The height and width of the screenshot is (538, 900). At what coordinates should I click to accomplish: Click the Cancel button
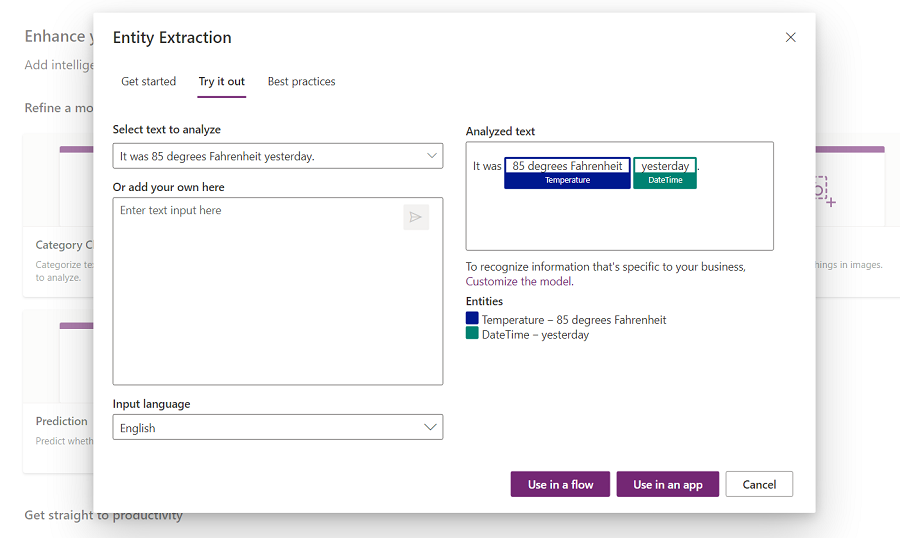click(x=759, y=484)
